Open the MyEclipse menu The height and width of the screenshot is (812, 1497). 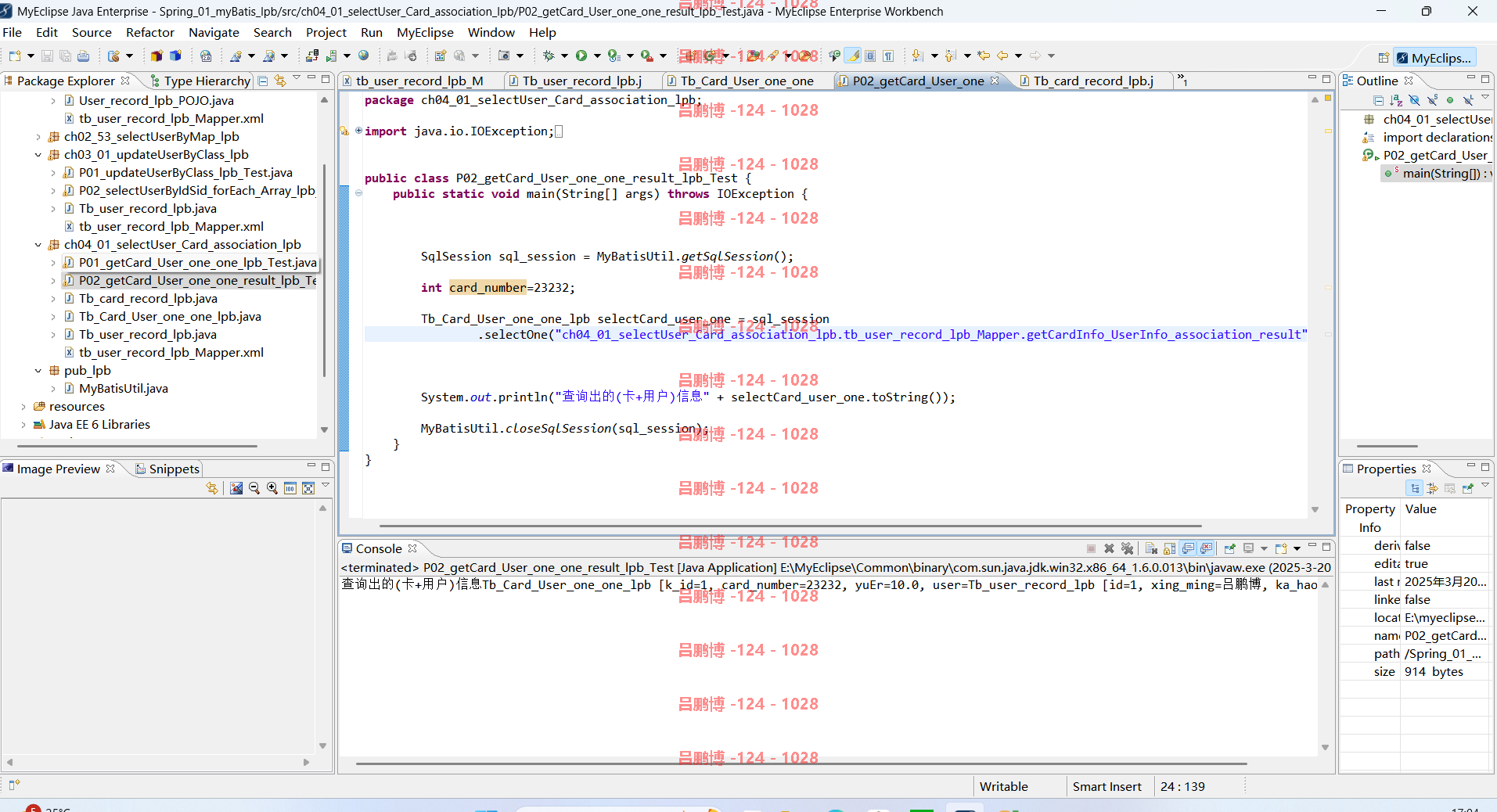click(x=425, y=32)
